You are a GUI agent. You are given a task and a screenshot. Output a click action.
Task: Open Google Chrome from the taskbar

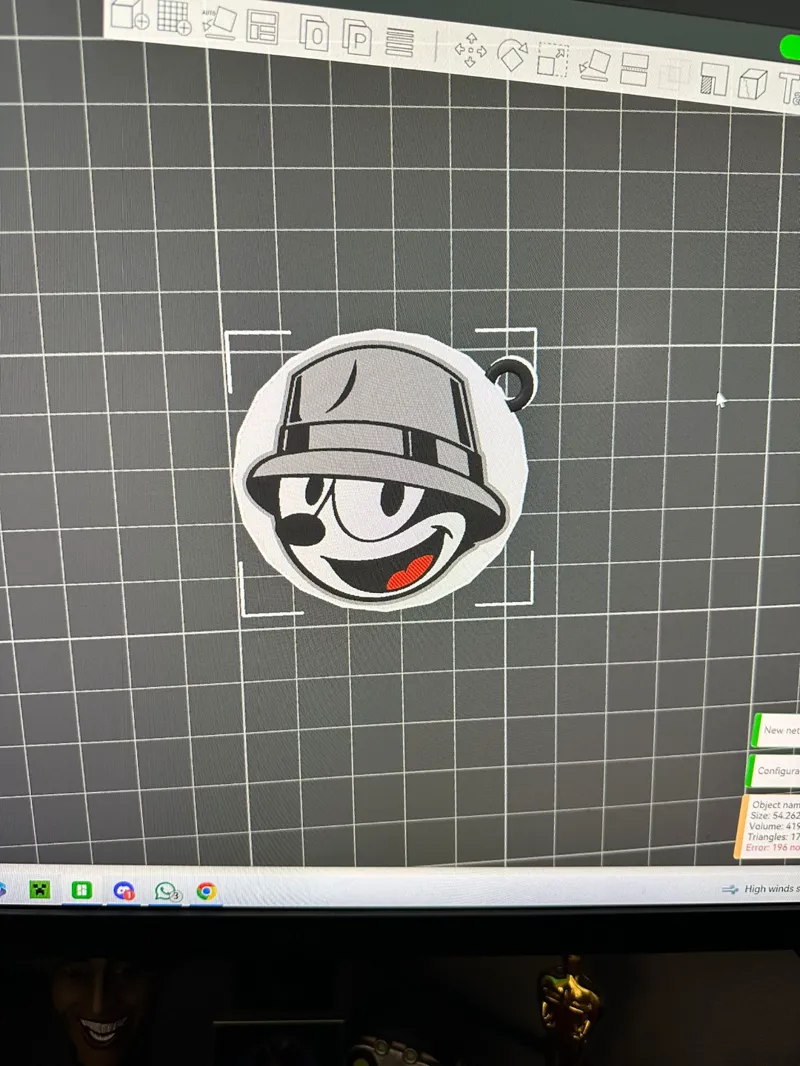207,891
